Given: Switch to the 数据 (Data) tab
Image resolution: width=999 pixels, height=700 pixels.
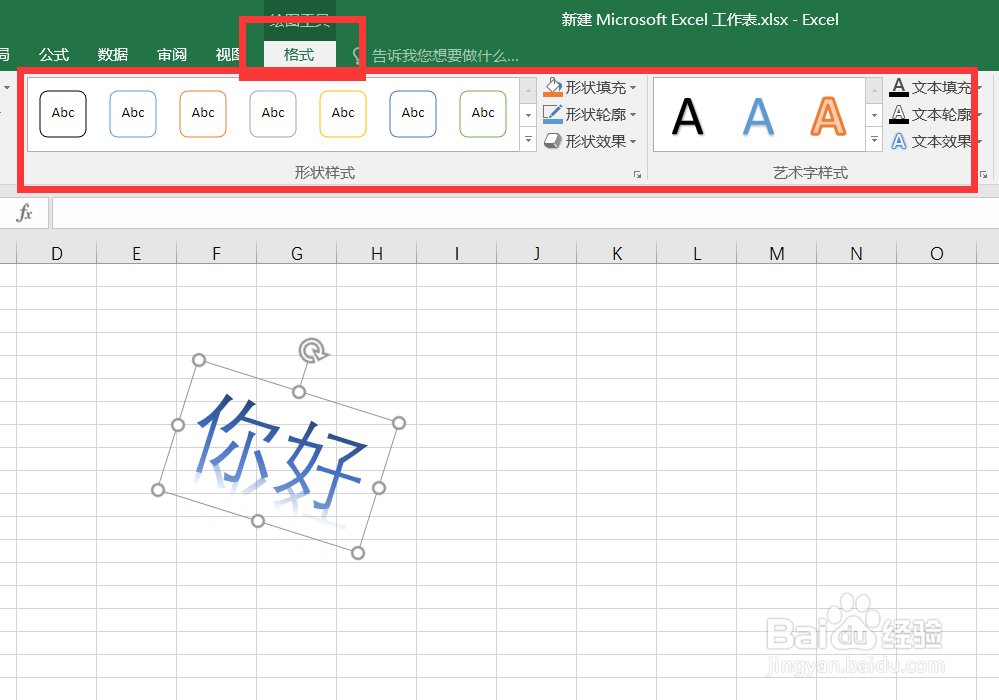Looking at the screenshot, I should (113, 55).
